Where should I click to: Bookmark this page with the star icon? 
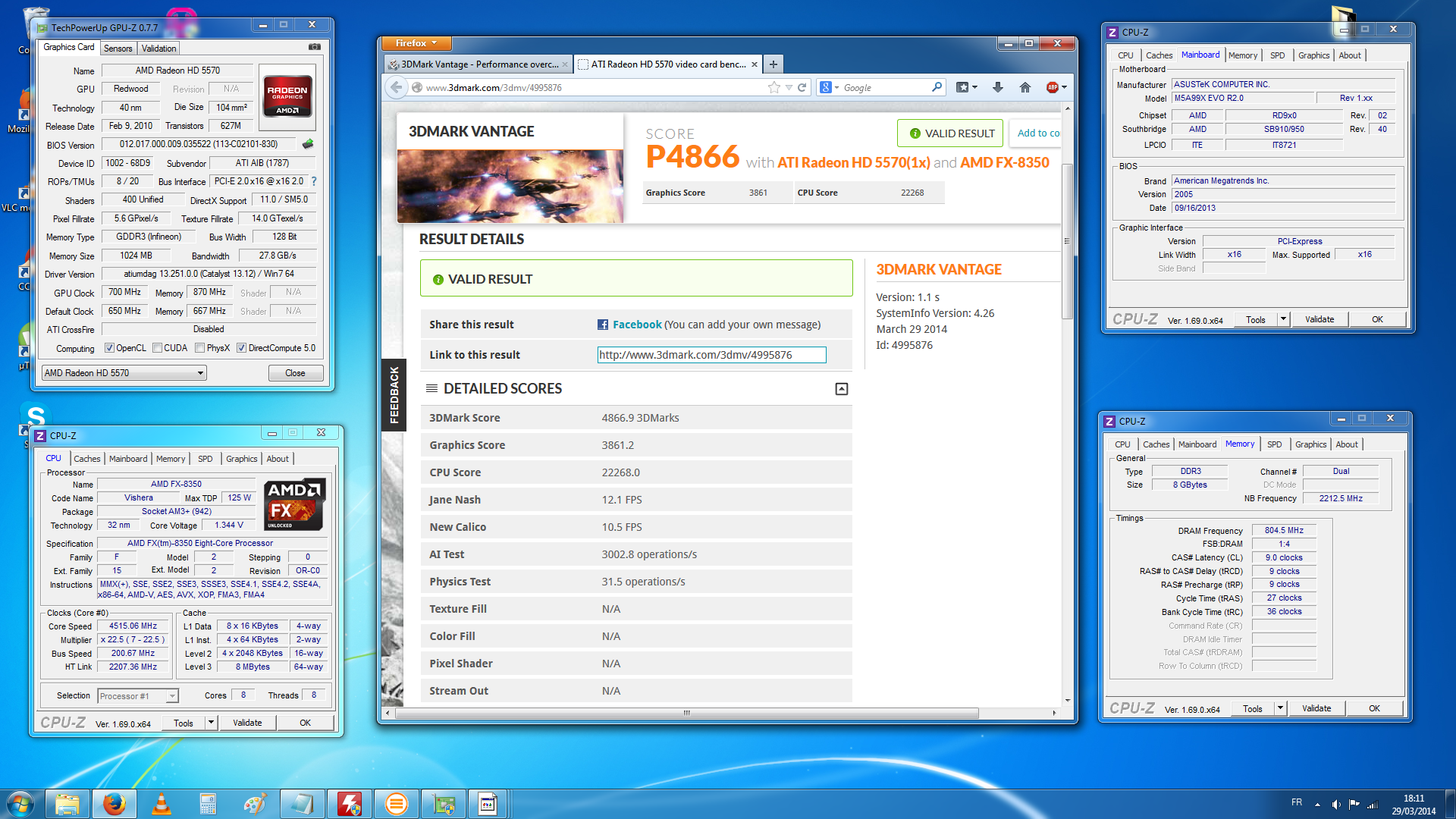(x=773, y=87)
